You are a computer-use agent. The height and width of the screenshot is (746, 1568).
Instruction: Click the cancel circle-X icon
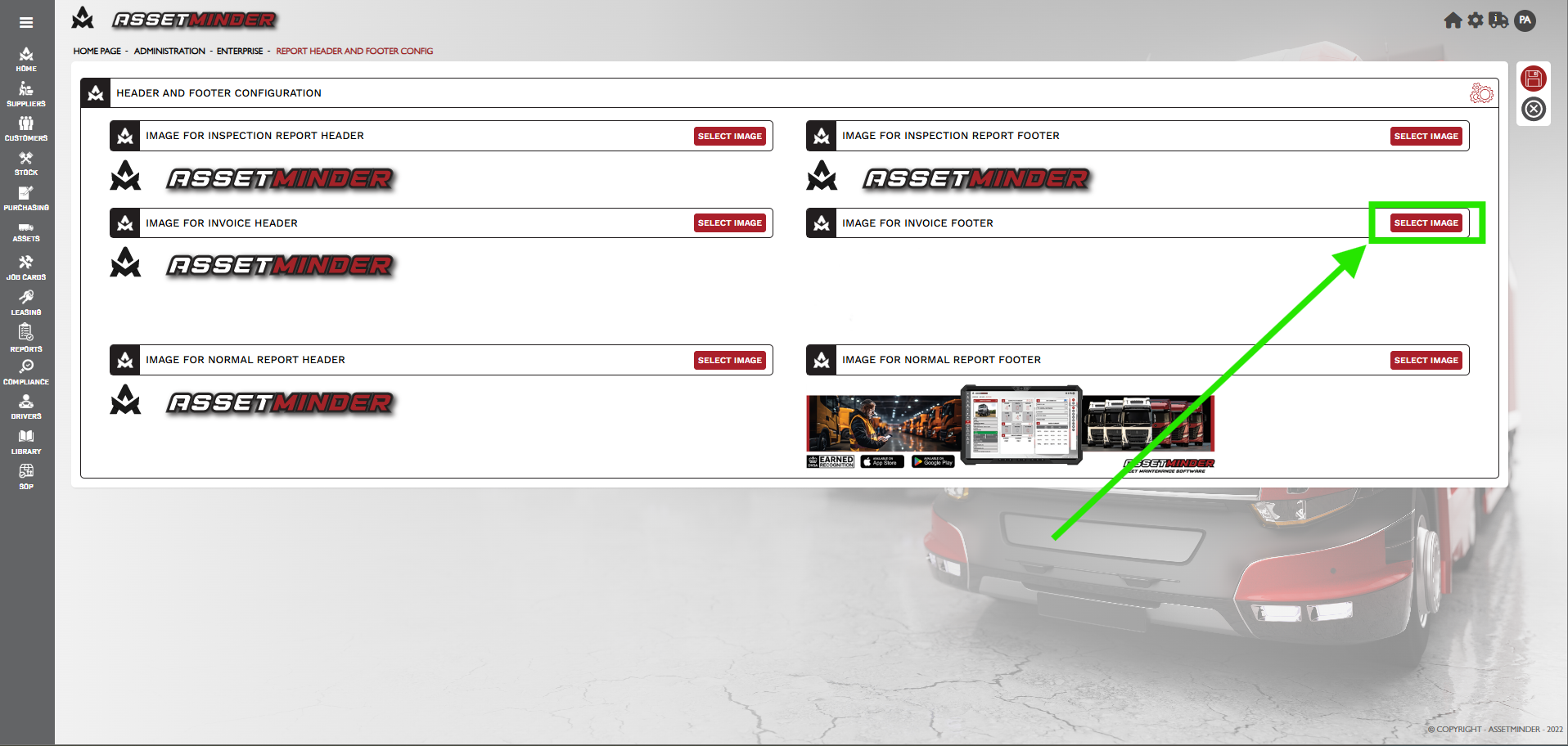[1533, 109]
